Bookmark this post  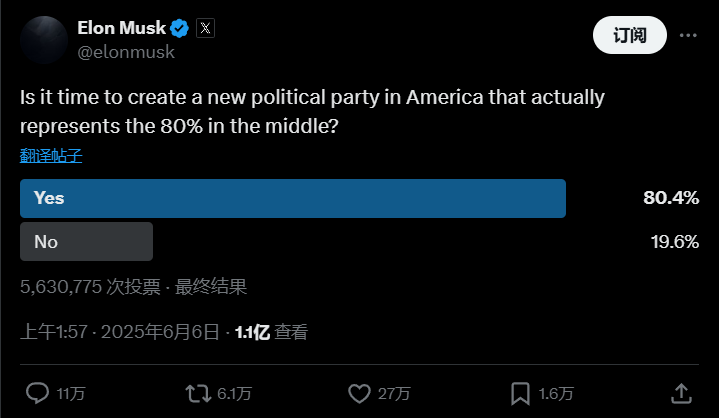tap(521, 392)
